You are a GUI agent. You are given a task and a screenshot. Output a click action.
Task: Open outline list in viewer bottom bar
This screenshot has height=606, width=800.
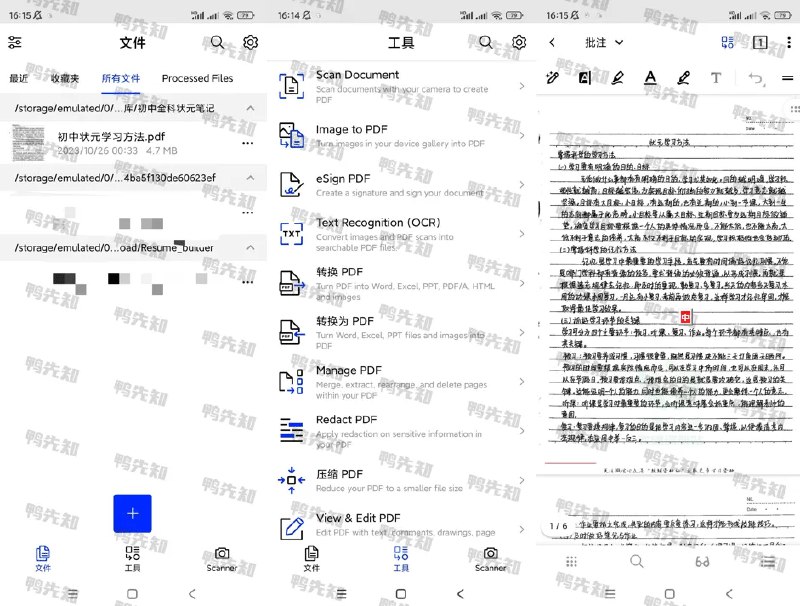[768, 562]
